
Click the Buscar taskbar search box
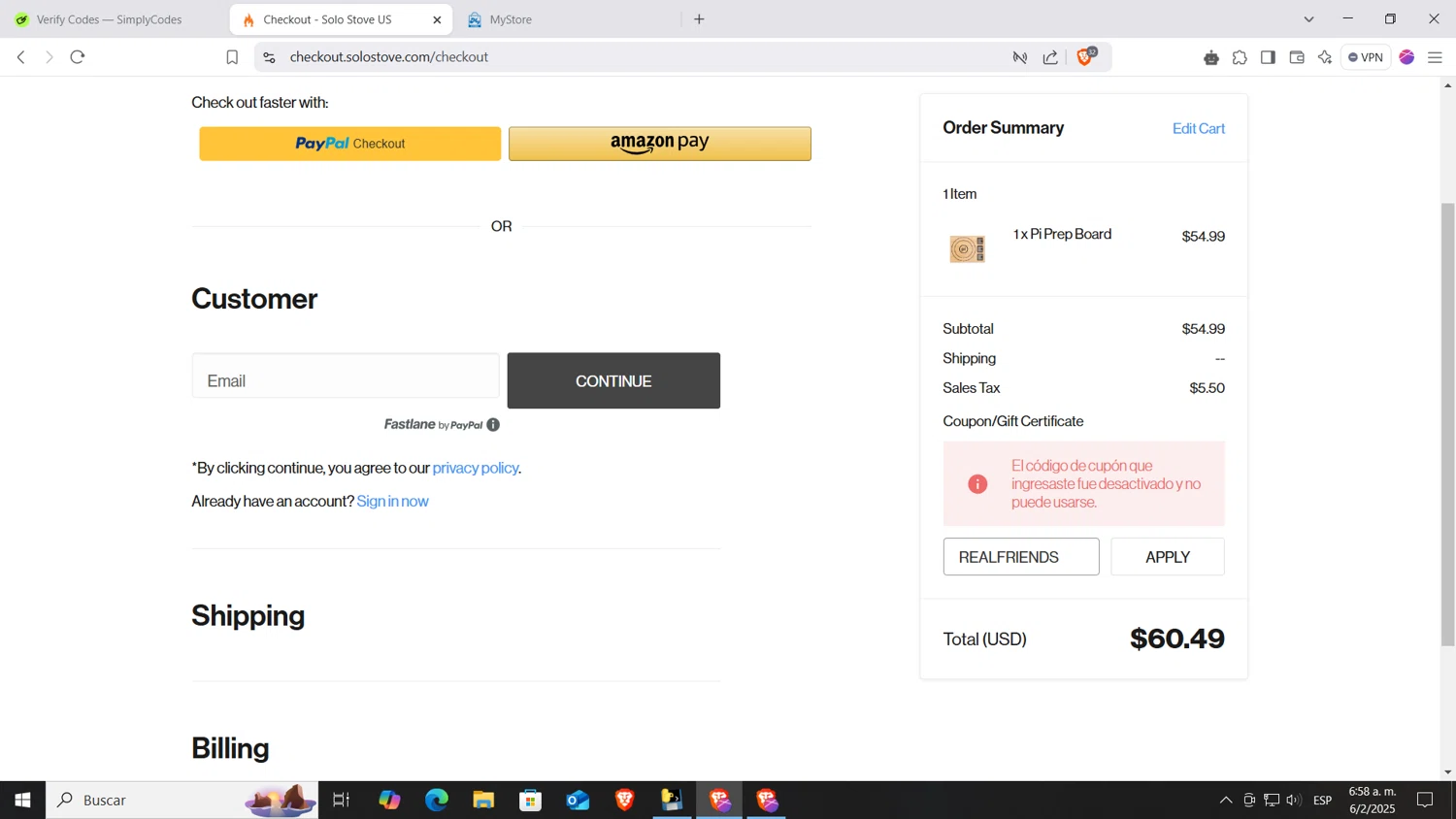point(182,800)
